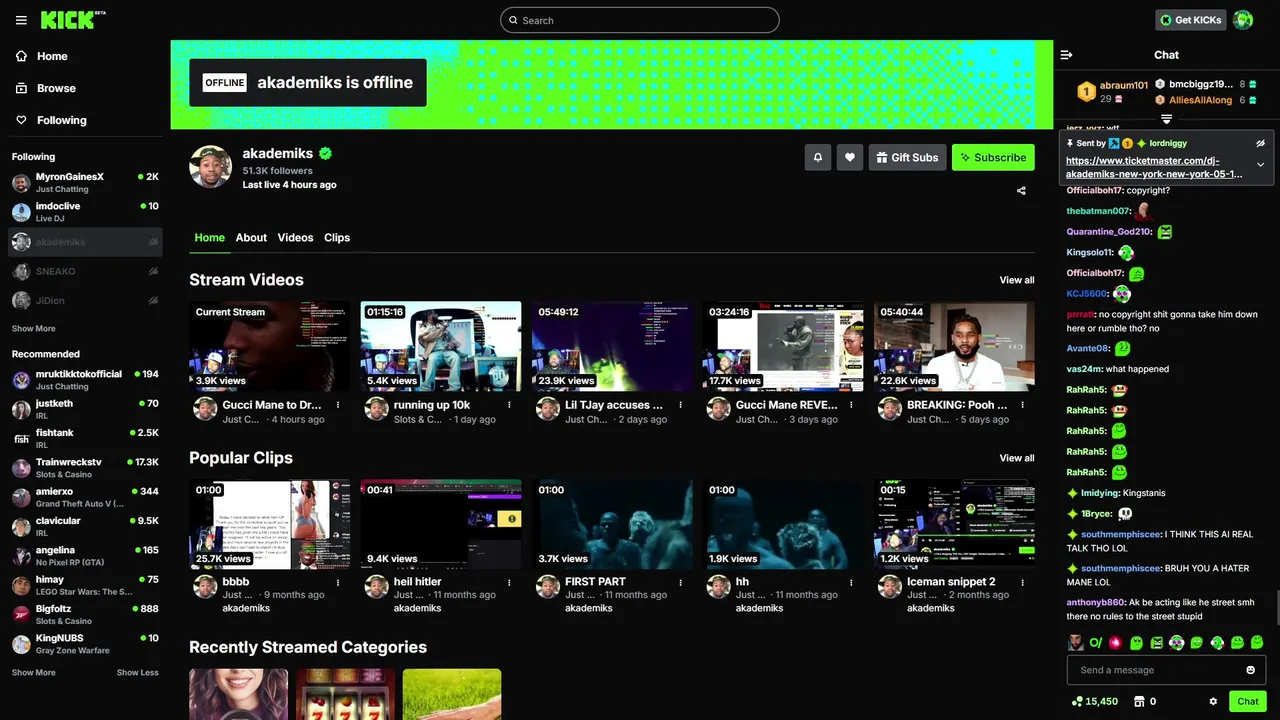This screenshot has height=720, width=1280.
Task: Open the emoji picker in message box
Action: 1250,670
